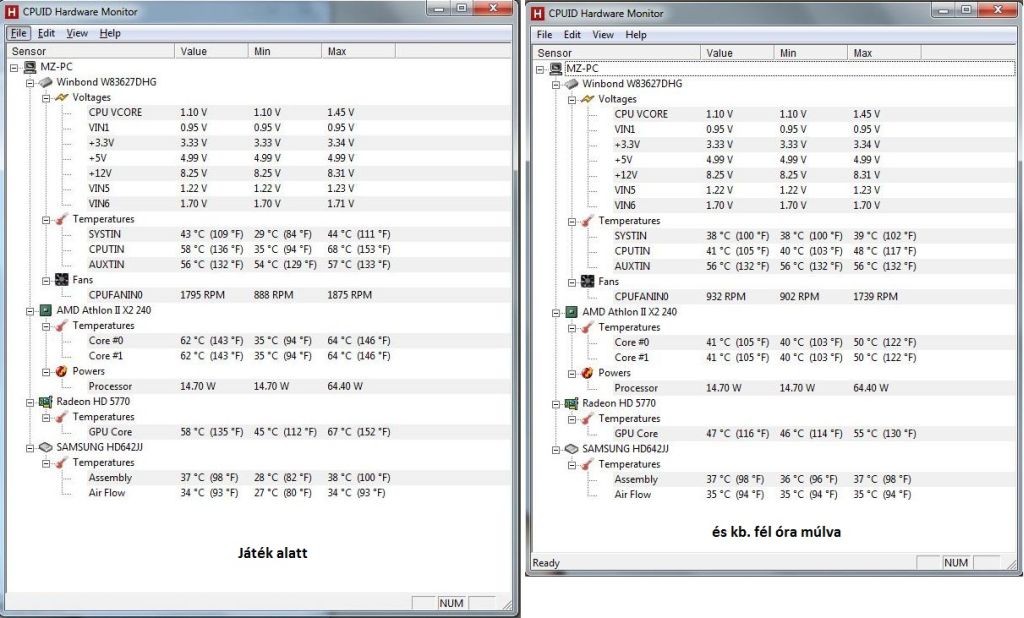1024x618 pixels.
Task: Collapse Winbond W83627DHG node in left window
Action: 30,83
